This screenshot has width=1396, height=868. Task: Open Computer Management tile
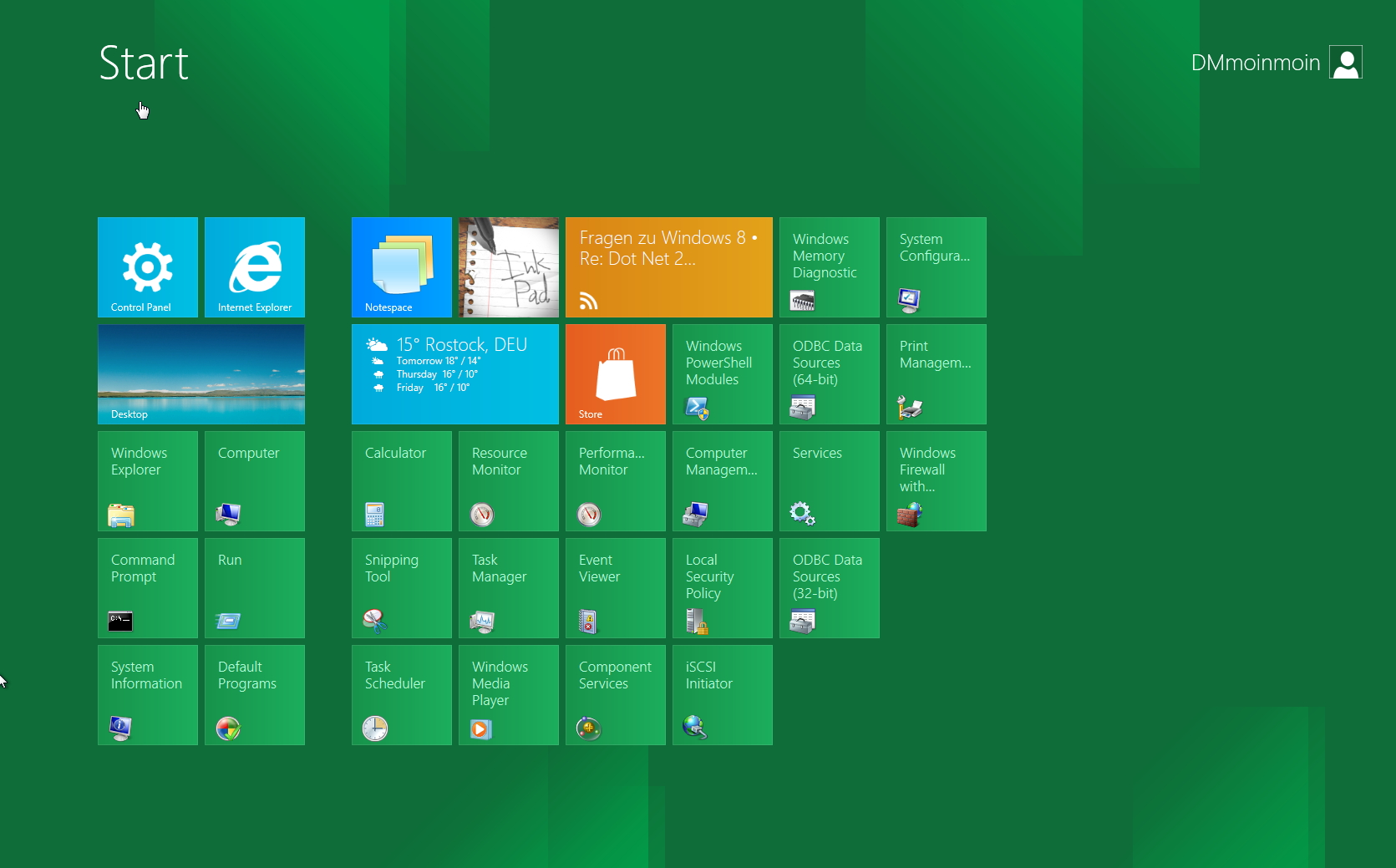point(723,481)
